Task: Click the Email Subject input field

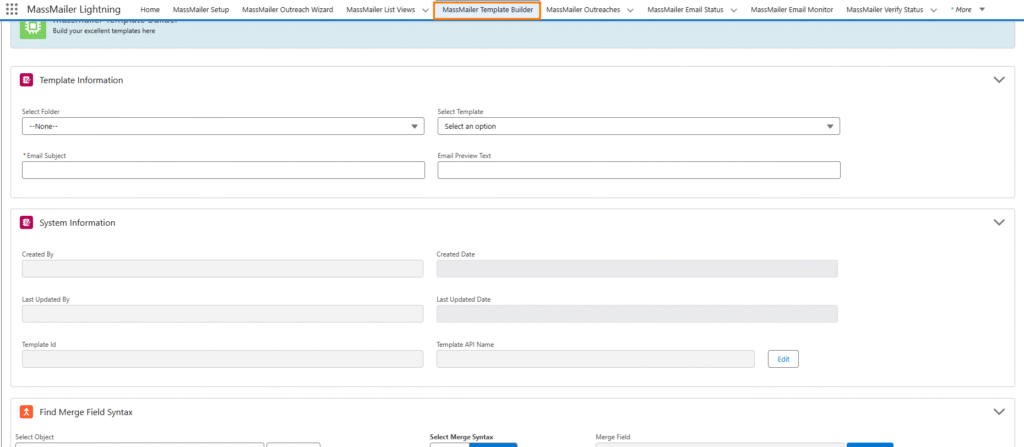Action: point(223,170)
